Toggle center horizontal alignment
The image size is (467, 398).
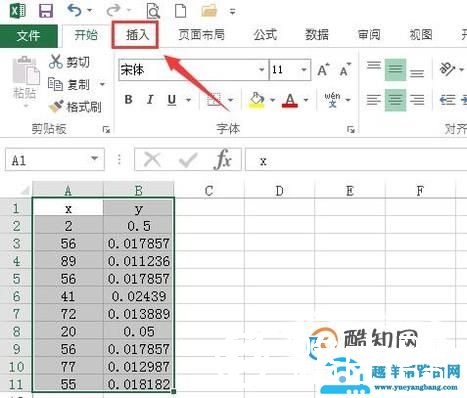pyautogui.click(x=395, y=100)
